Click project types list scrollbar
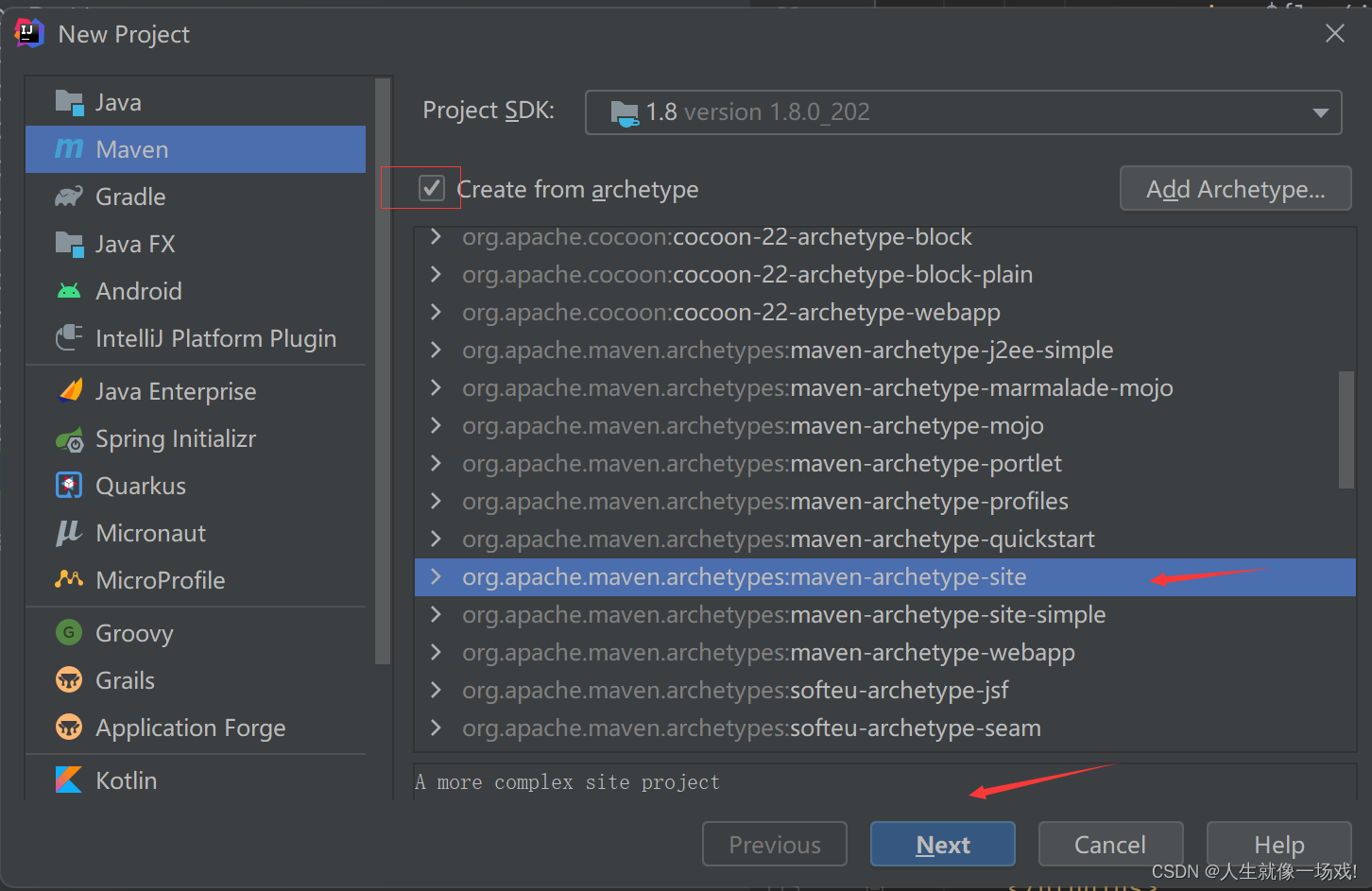Viewport: 1372px width, 891px height. [383, 371]
